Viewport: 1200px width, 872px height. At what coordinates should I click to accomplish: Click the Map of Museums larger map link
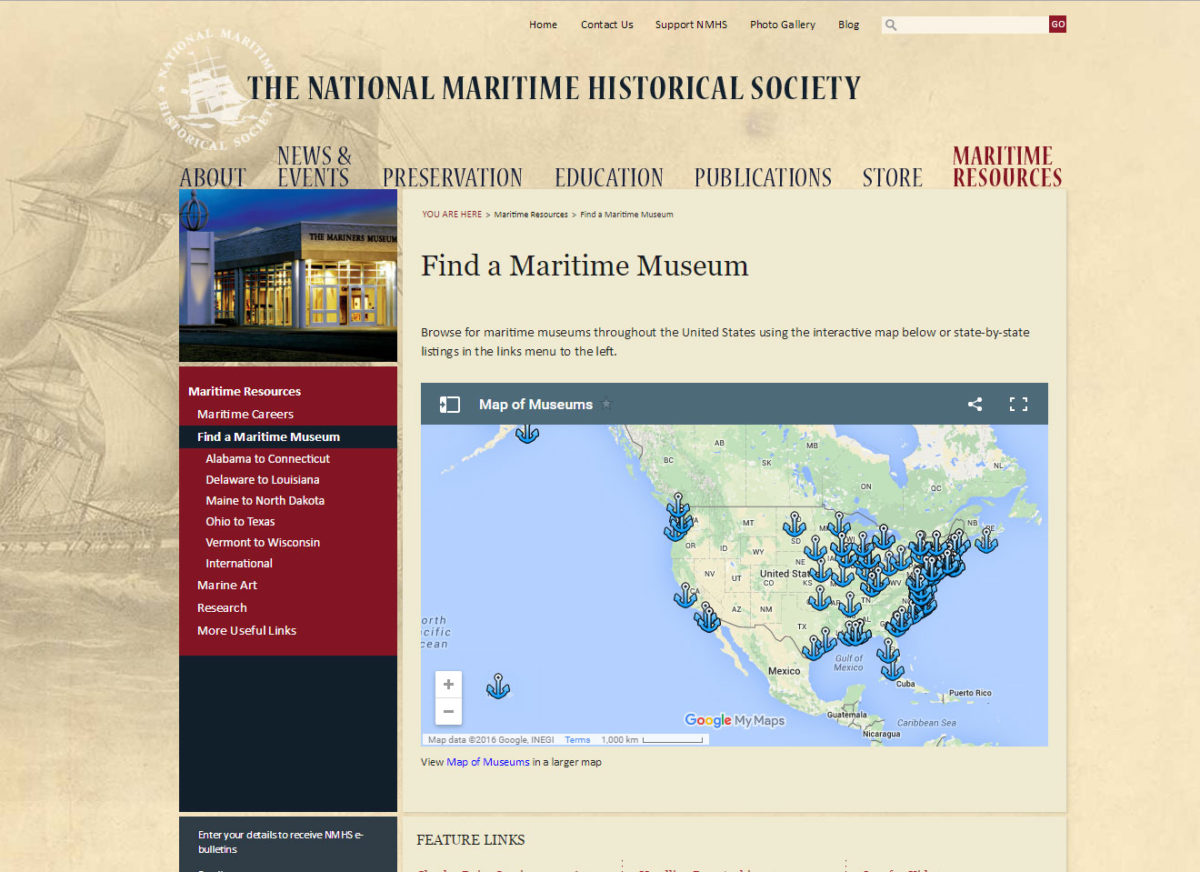point(488,762)
